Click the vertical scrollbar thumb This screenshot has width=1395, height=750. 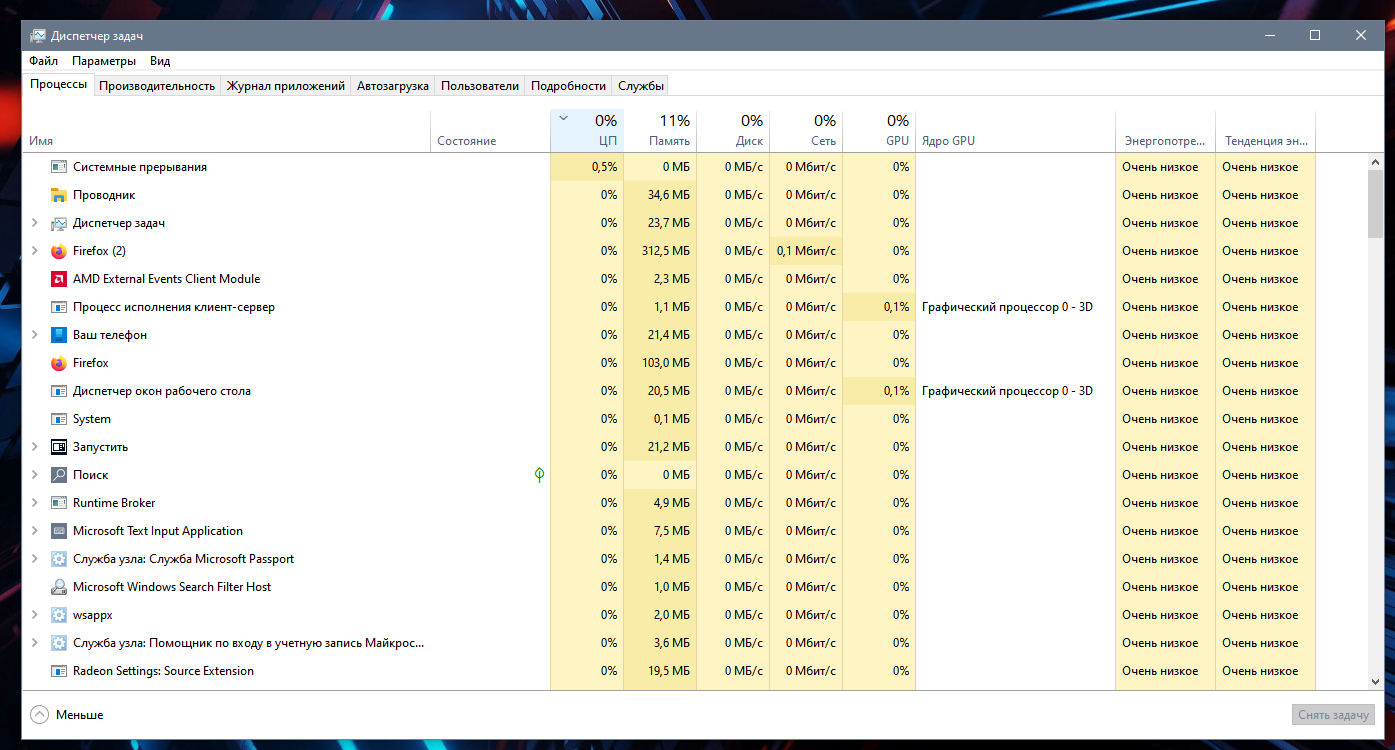1376,204
